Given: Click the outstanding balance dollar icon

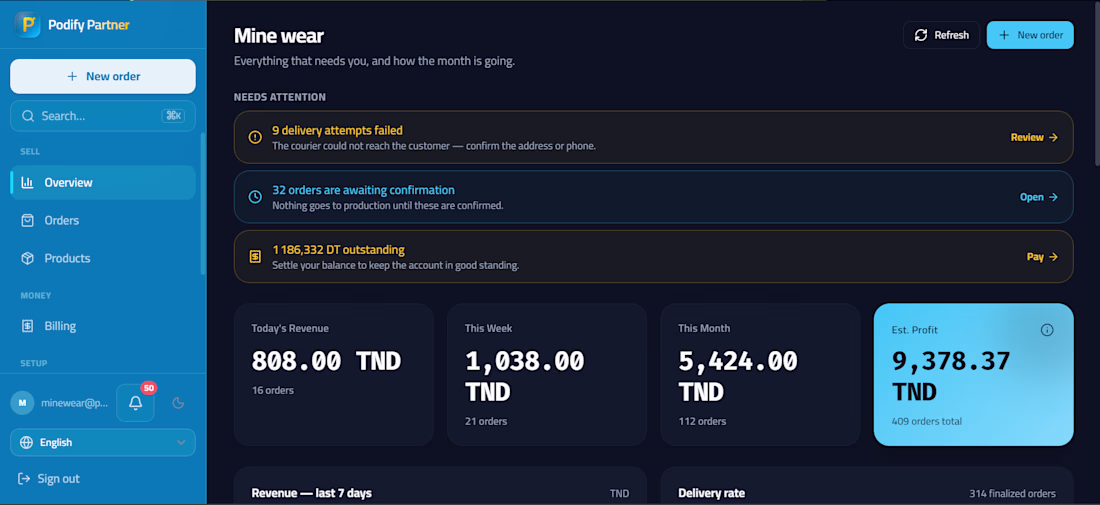Looking at the screenshot, I should pos(255,257).
